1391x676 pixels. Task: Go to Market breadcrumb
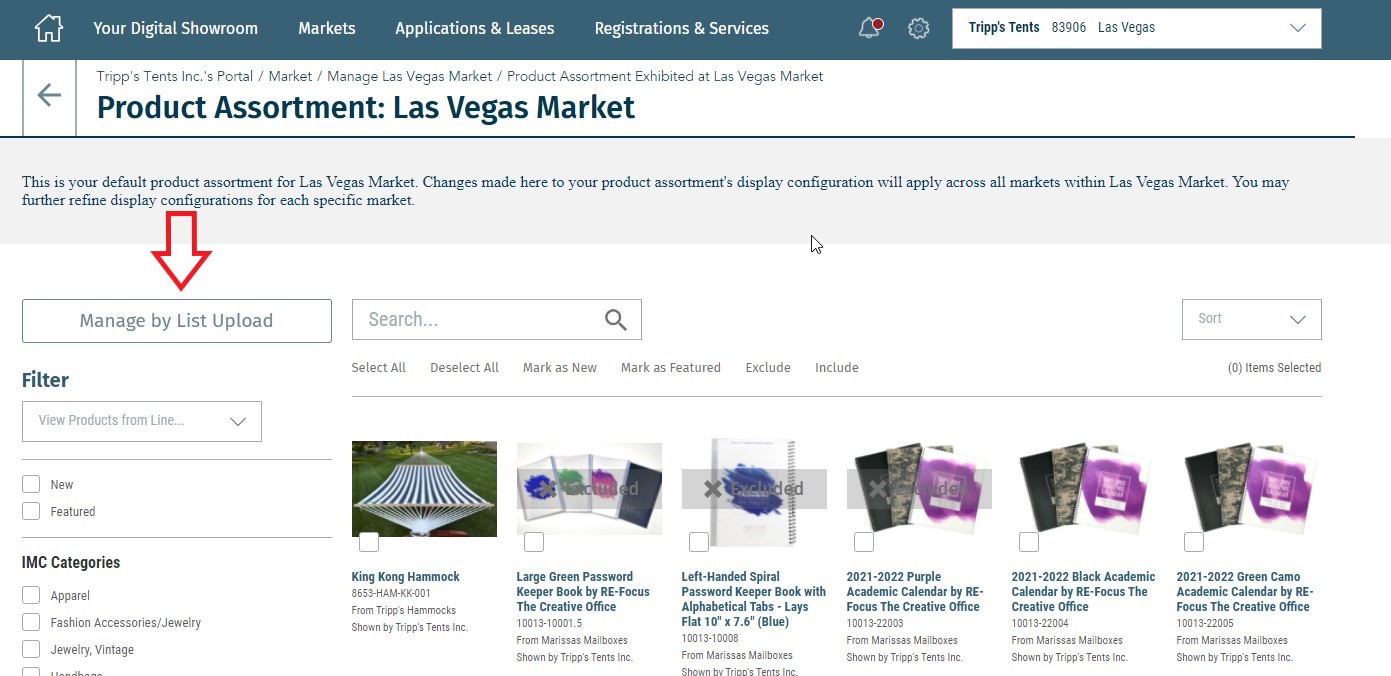[x=290, y=76]
